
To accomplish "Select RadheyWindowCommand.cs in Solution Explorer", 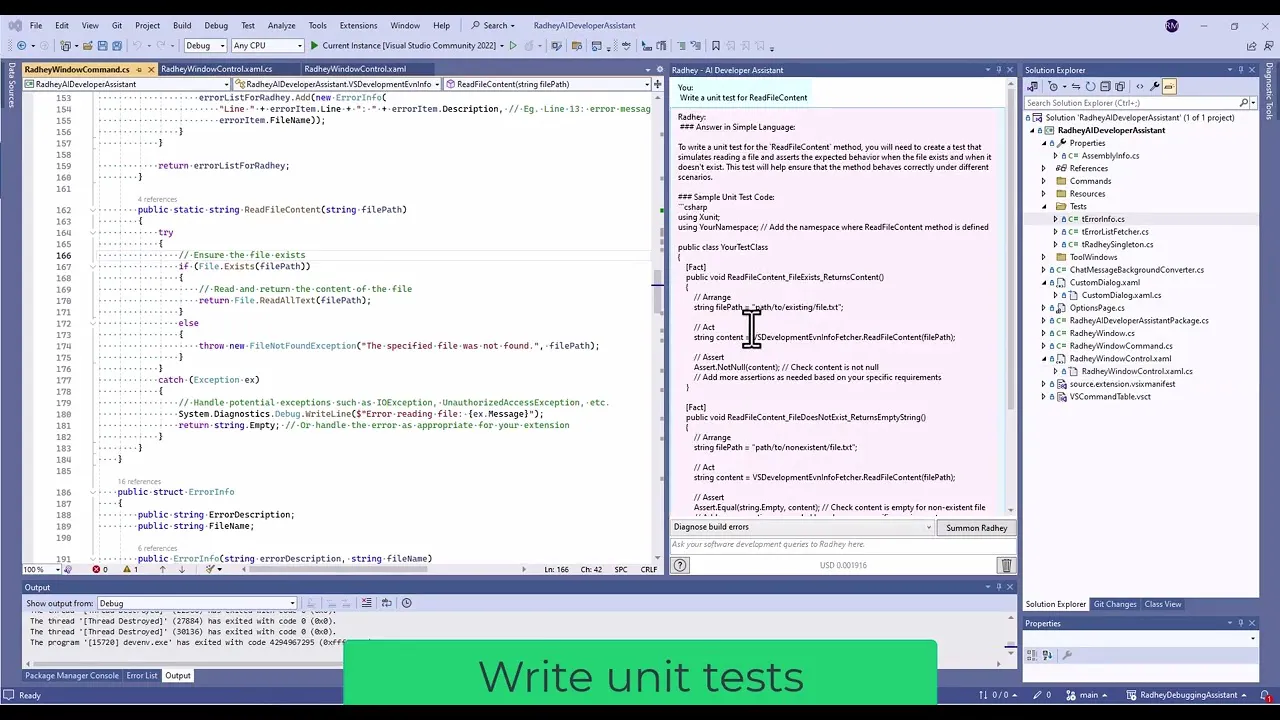I will (1121, 346).
